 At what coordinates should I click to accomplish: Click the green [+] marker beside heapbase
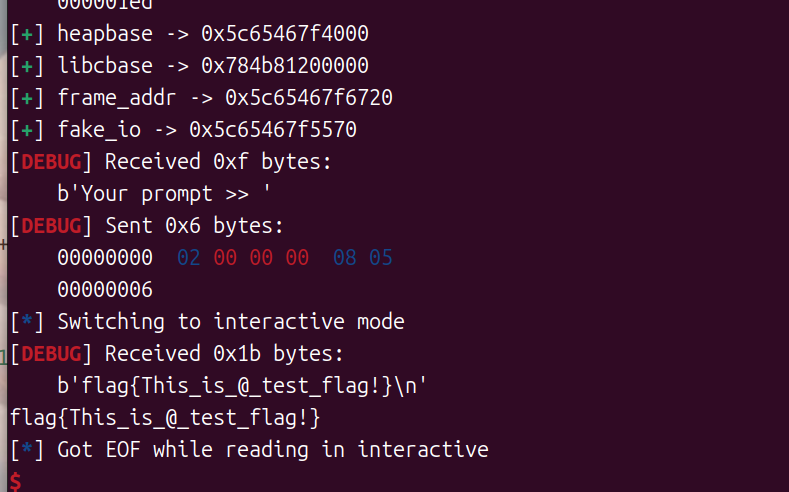[27, 34]
